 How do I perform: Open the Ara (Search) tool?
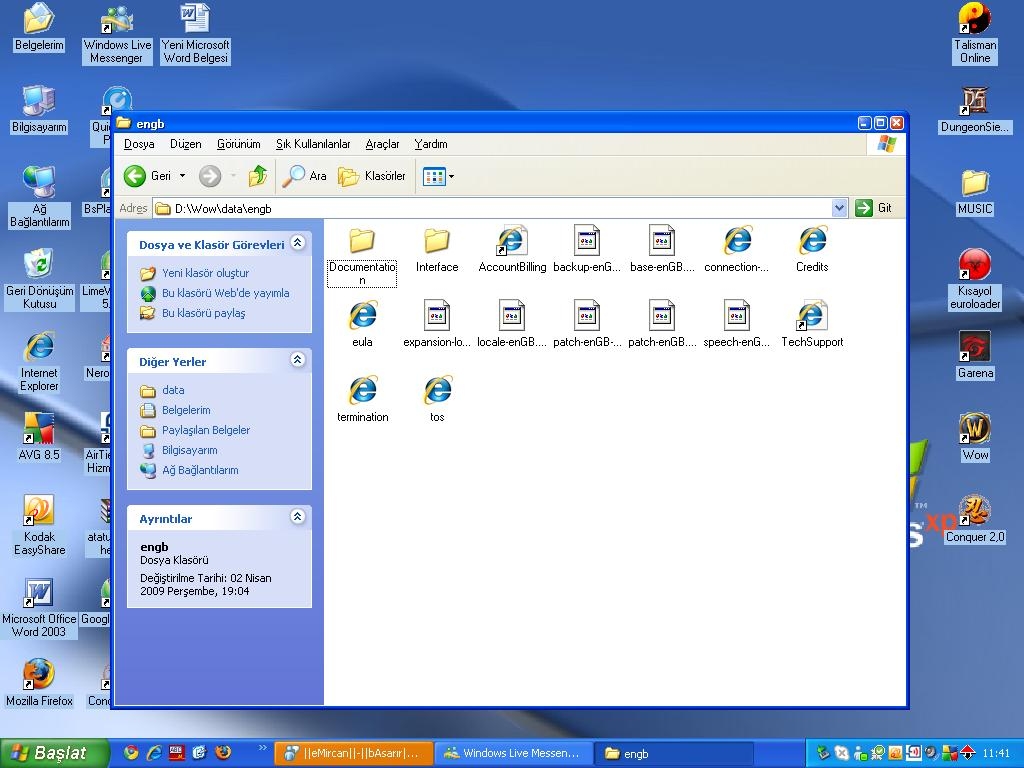pos(305,176)
